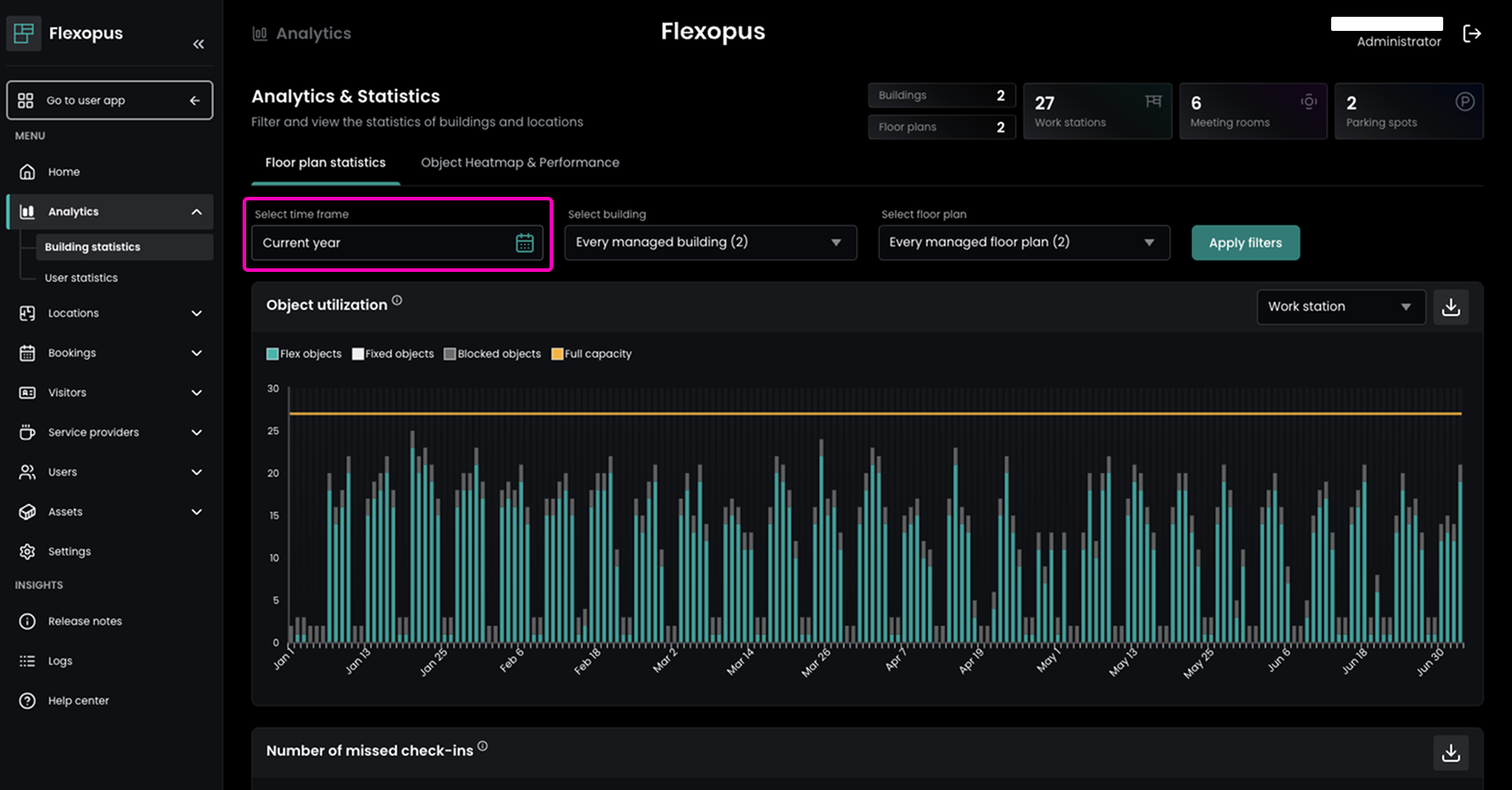Viewport: 1512px width, 790px height.
Task: Collapse the sidebar with double-chevron icon
Action: (x=198, y=44)
